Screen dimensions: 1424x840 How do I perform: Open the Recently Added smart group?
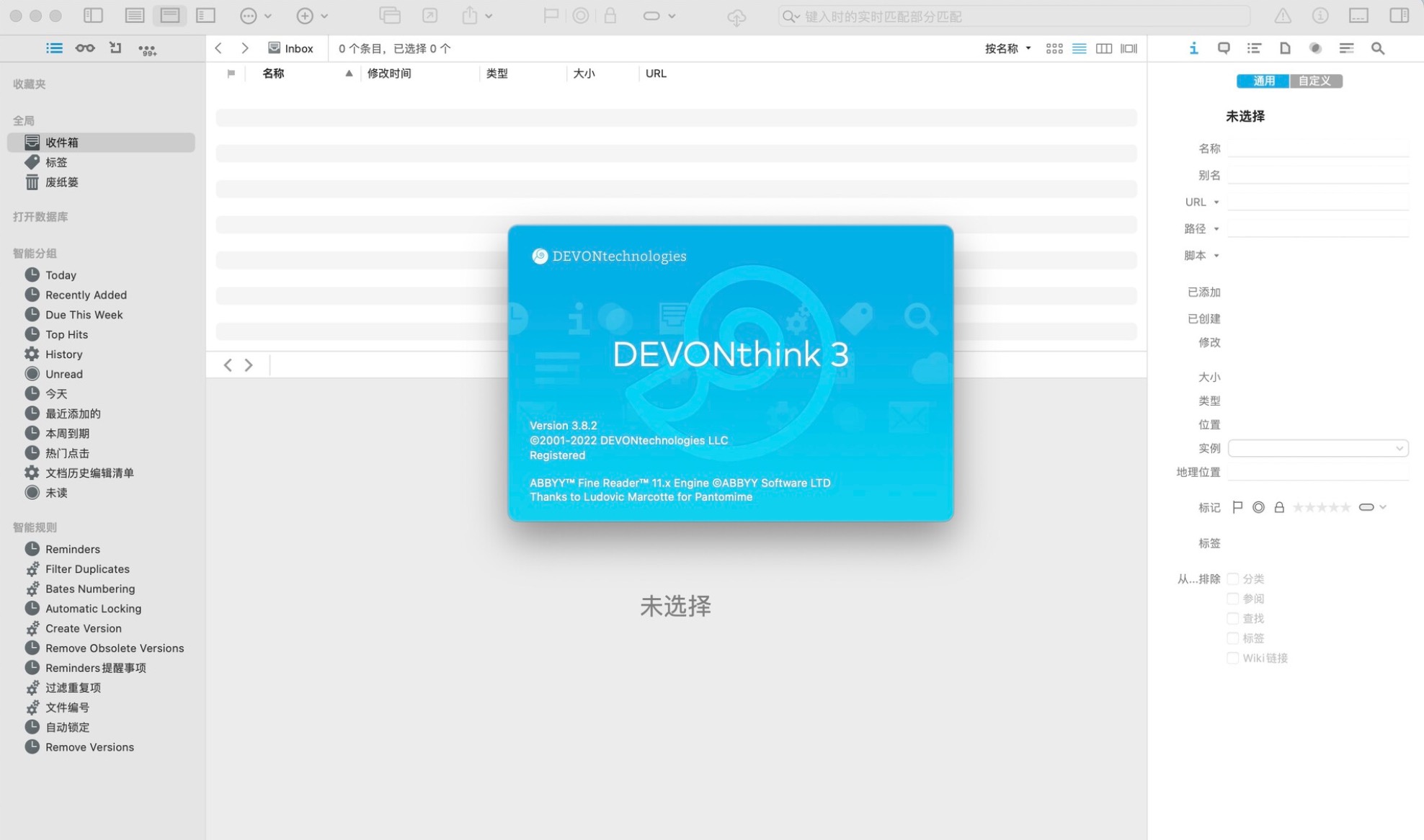click(x=85, y=295)
